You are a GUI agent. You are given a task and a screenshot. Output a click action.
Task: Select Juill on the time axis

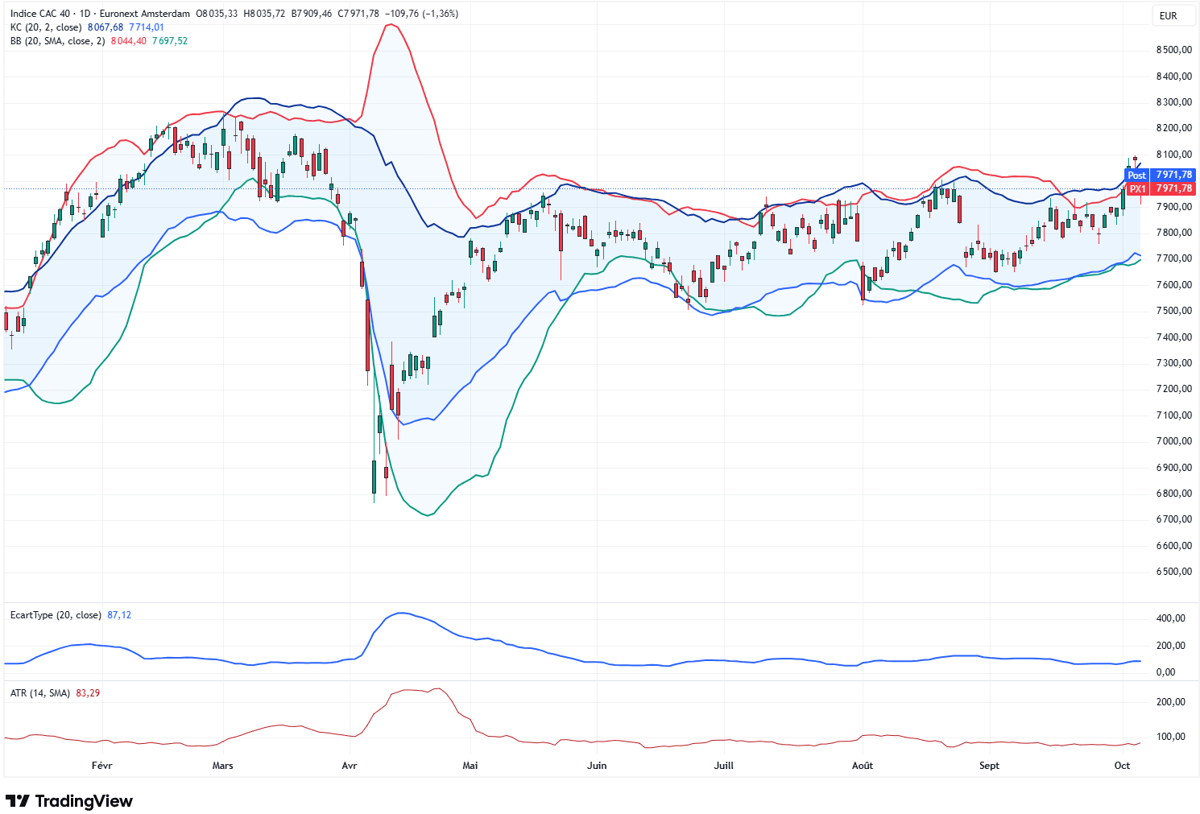(722, 765)
